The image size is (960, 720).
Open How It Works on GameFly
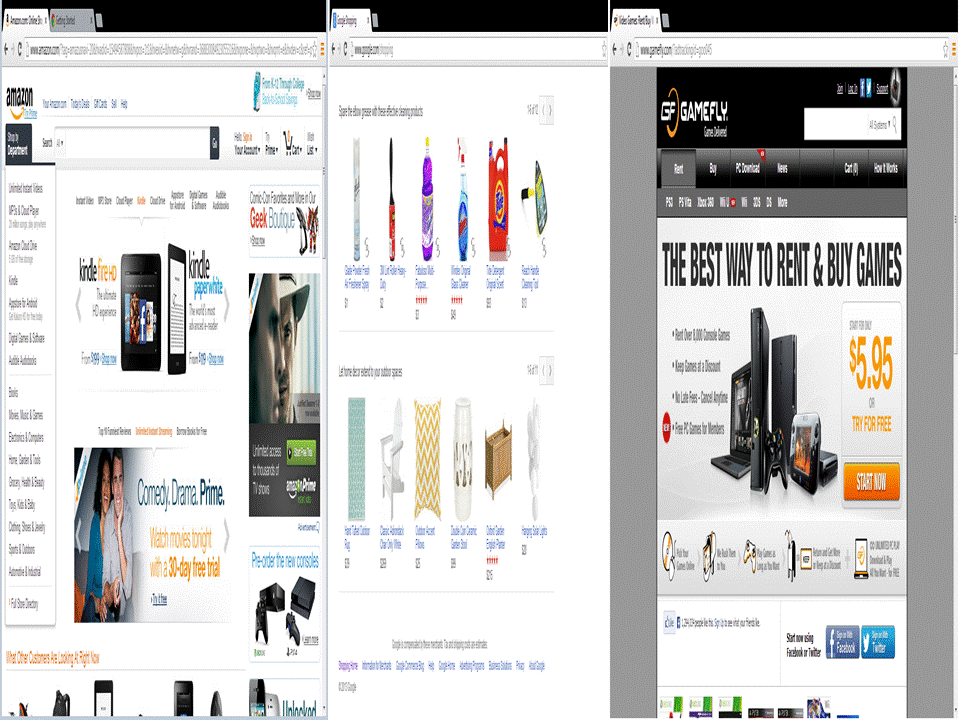pos(885,168)
